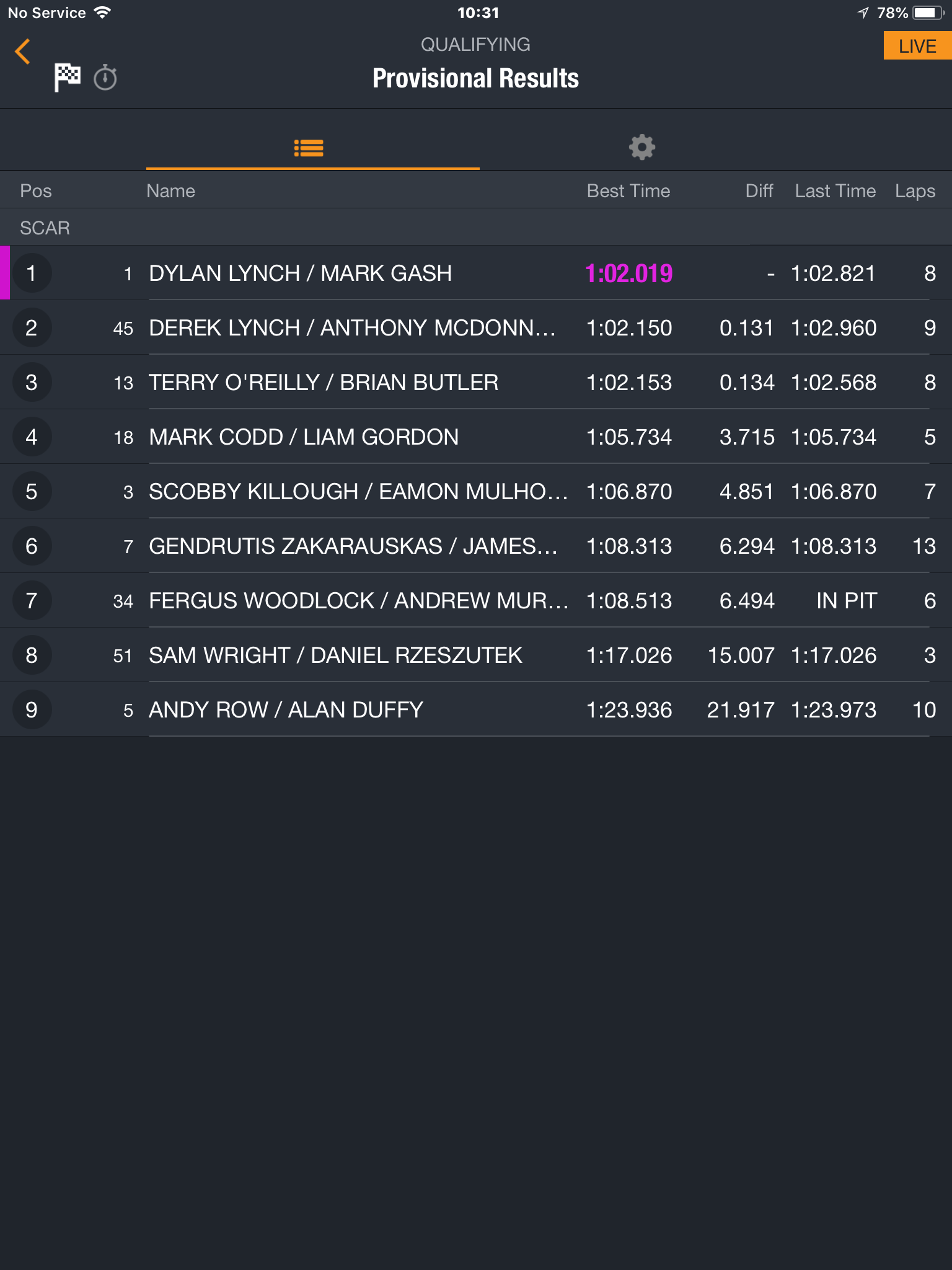
Task: Tap the orange back arrow
Action: pyautogui.click(x=22, y=51)
